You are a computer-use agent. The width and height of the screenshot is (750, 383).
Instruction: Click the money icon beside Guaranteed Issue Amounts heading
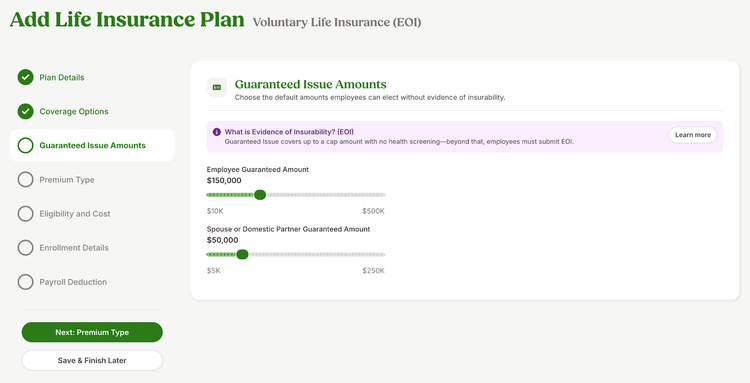(217, 87)
